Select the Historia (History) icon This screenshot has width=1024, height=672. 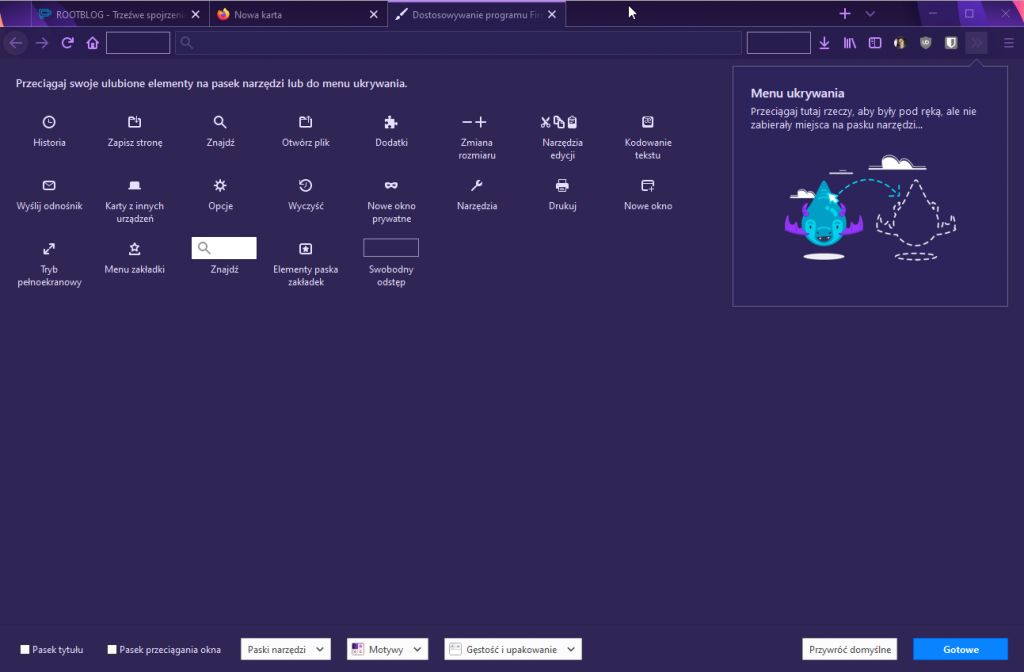click(48, 122)
